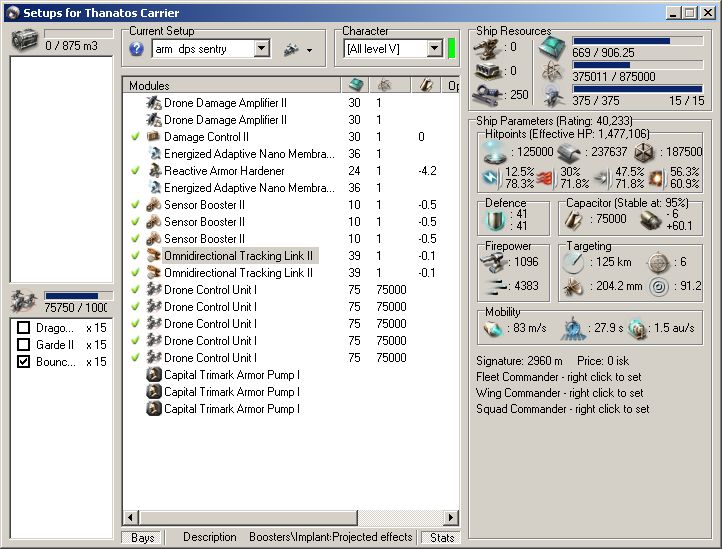Click the warp speed icon in Mobility
The height and width of the screenshot is (549, 722).
click(638, 328)
